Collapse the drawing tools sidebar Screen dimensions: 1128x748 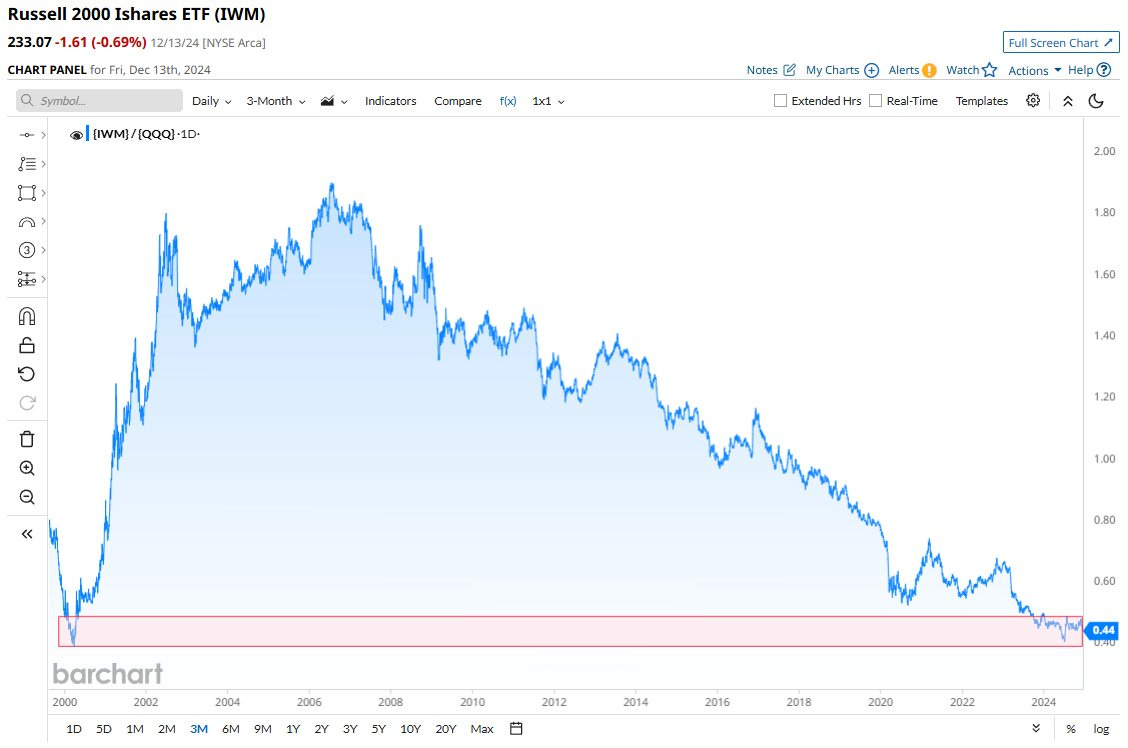coord(27,534)
